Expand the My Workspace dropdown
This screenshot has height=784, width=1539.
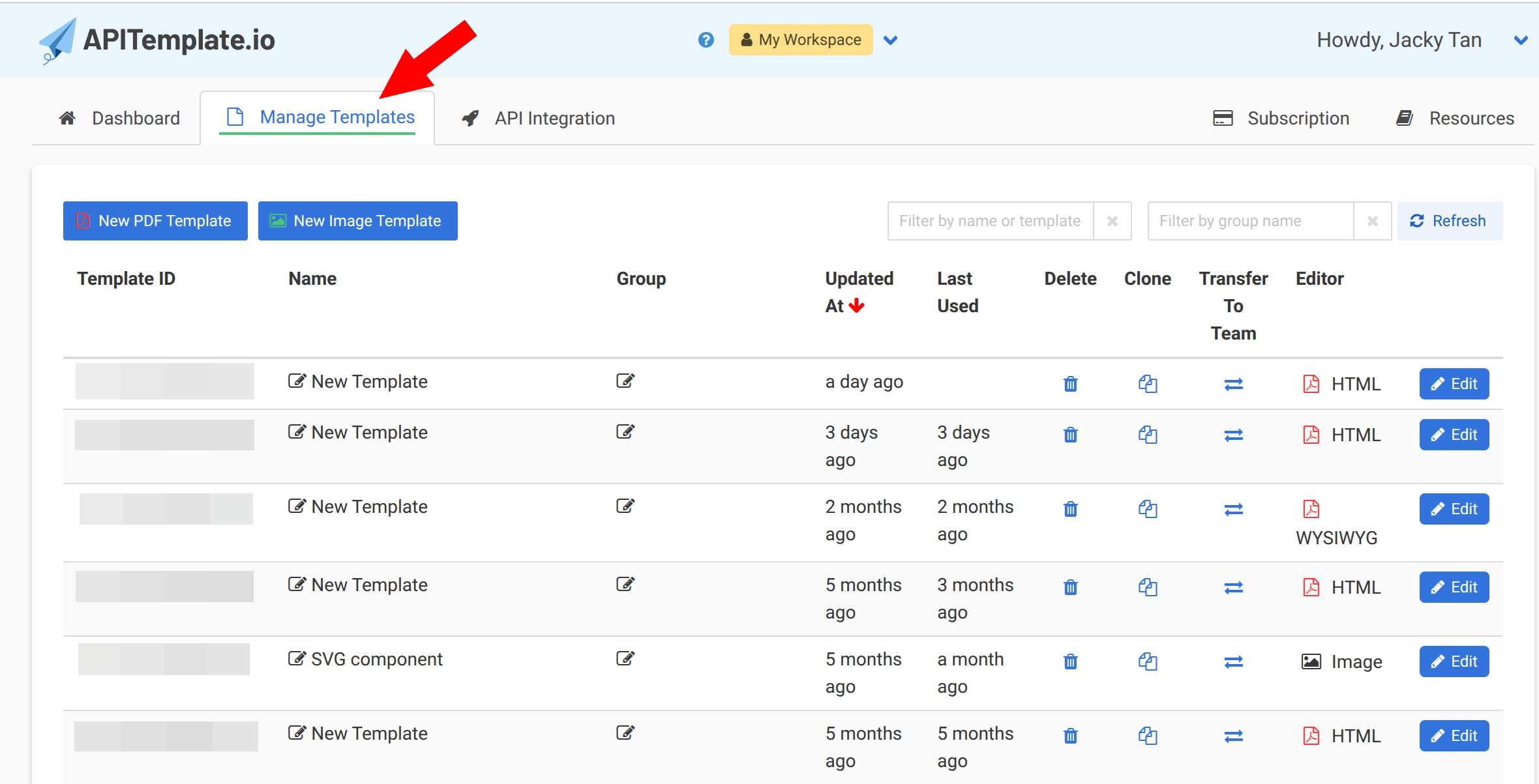(890, 40)
